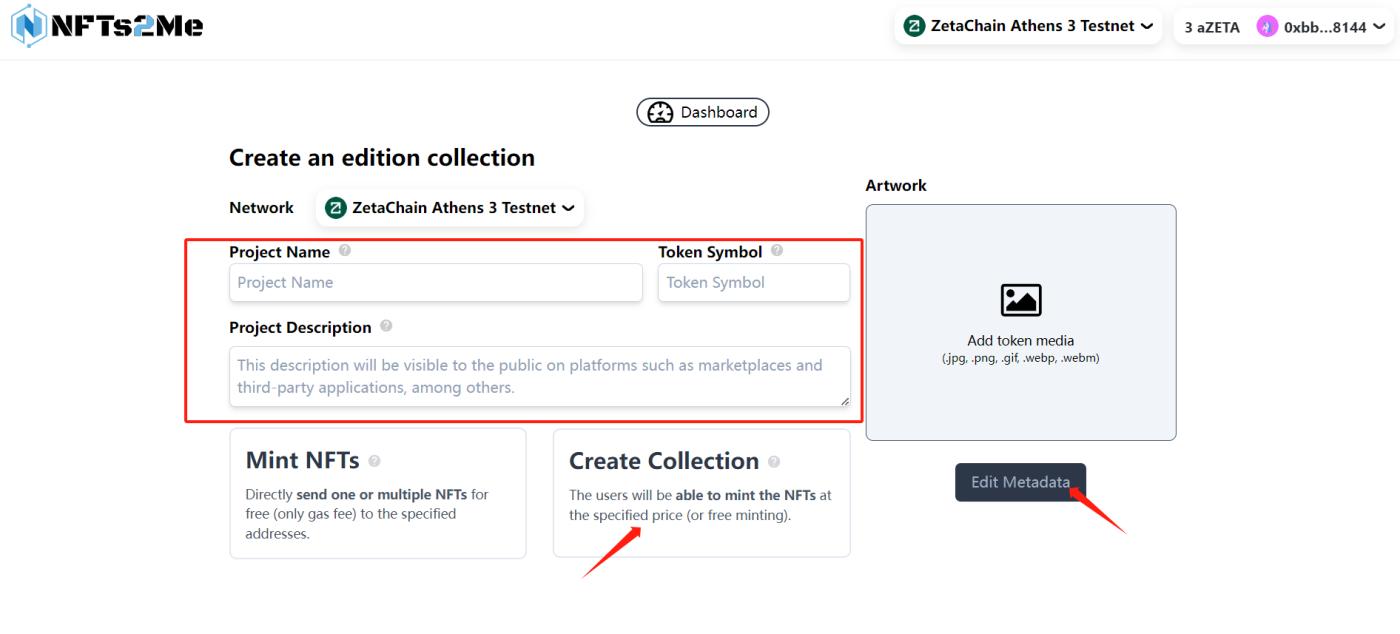Focus the Project Name input field
Image resolution: width=1400 pixels, height=634 pixels.
point(436,282)
